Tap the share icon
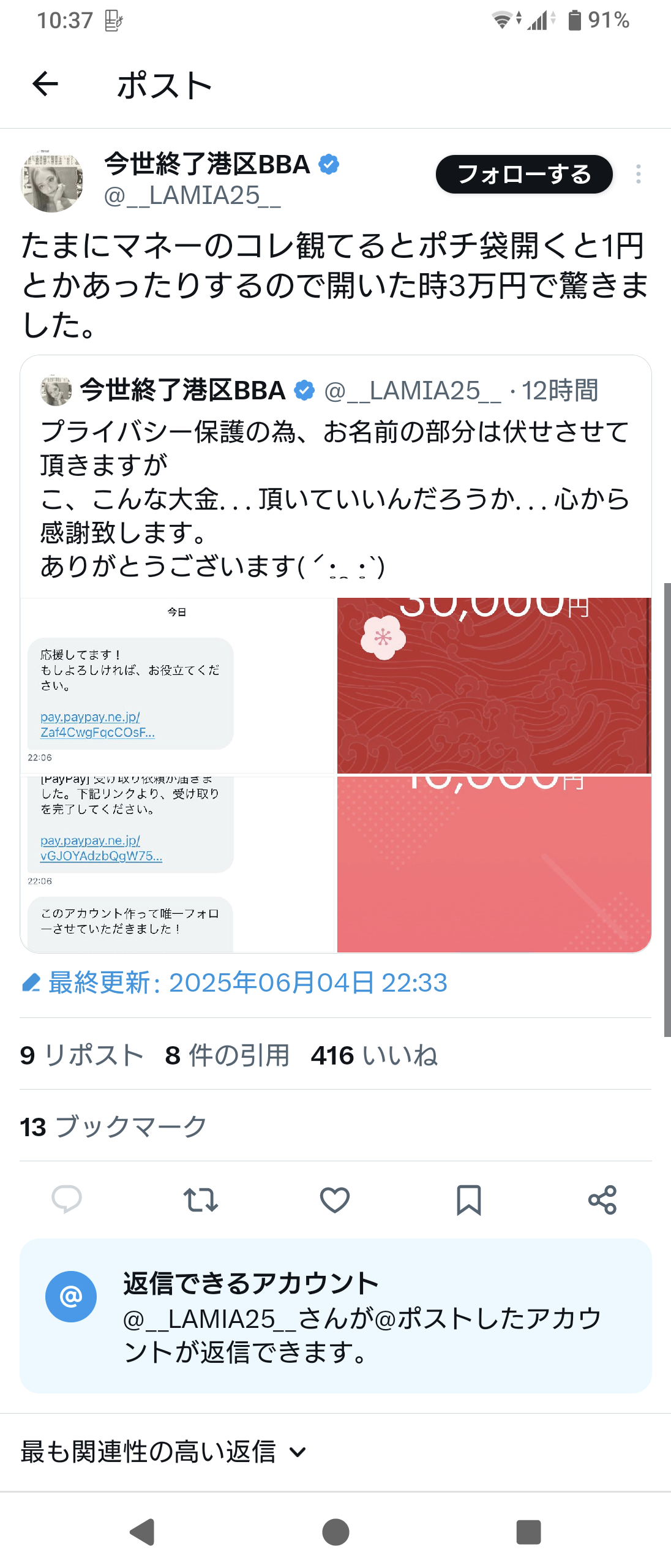This screenshot has width=671, height=1568. [x=602, y=1199]
